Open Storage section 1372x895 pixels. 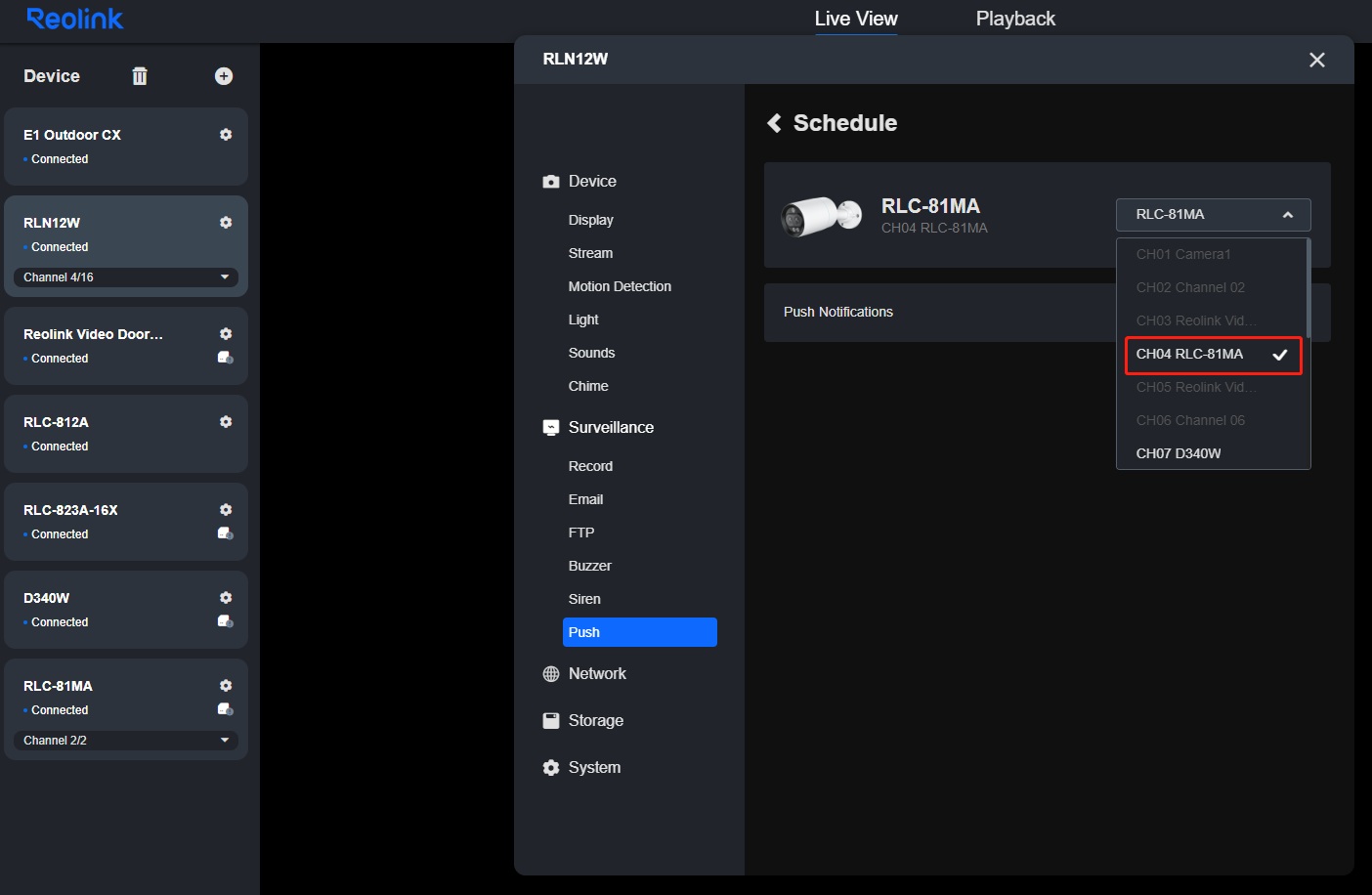click(583, 721)
